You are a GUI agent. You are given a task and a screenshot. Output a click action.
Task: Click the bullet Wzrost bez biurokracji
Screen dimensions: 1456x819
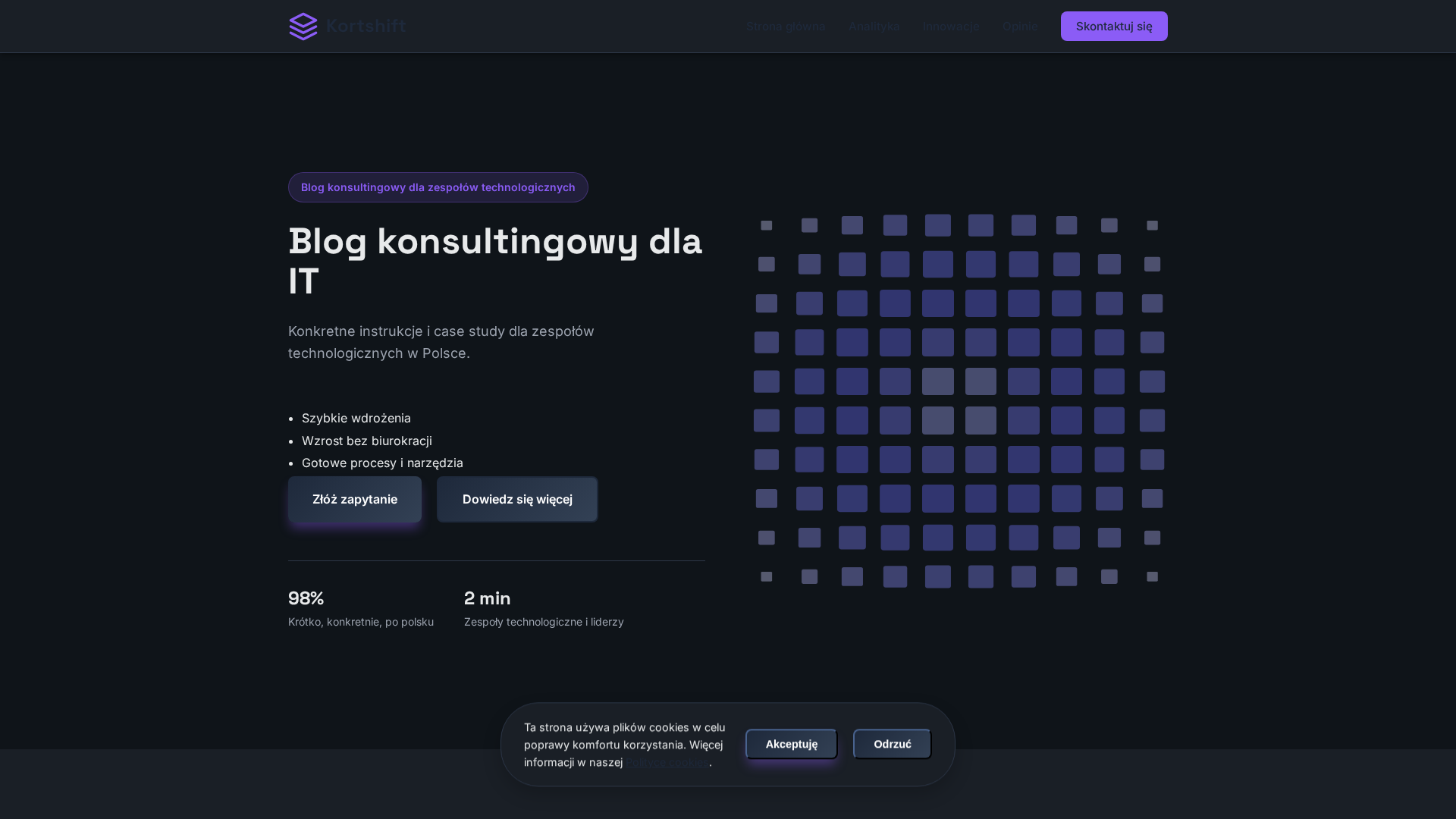click(367, 441)
